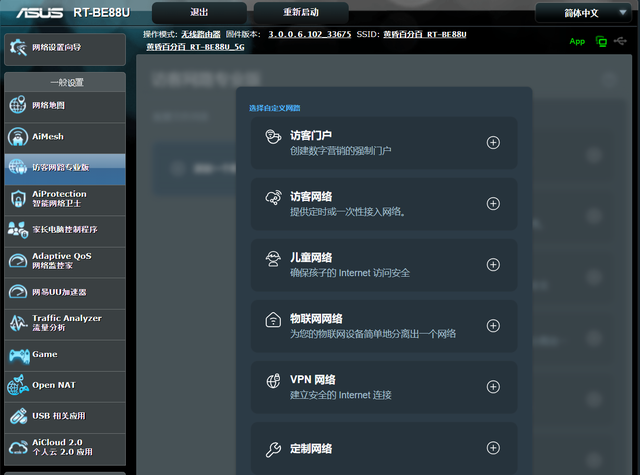Click the Kids Network (儿童网络) face icon

click(273, 259)
